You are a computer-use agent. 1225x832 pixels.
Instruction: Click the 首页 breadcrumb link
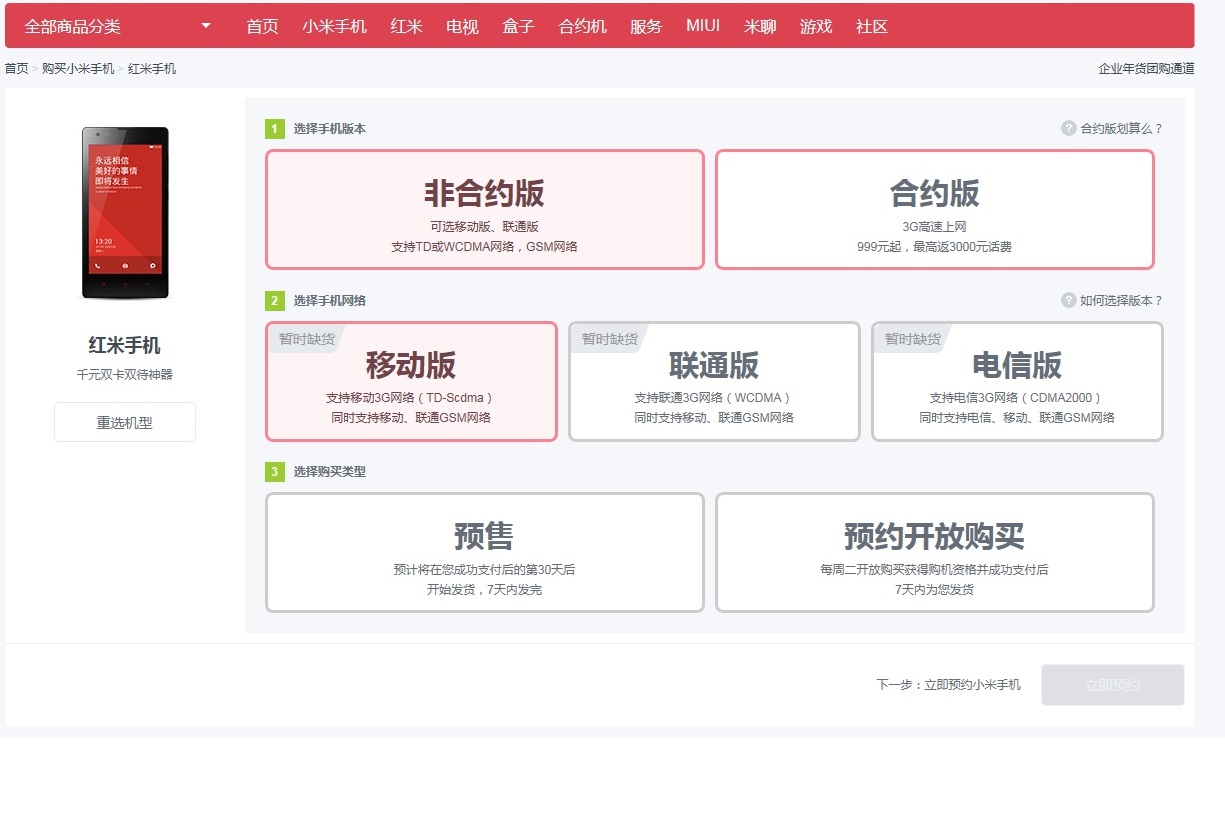point(17,69)
